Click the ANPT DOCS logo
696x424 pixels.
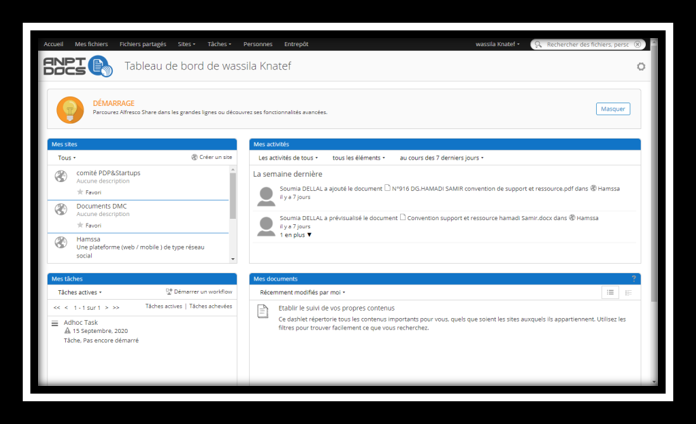coord(78,66)
